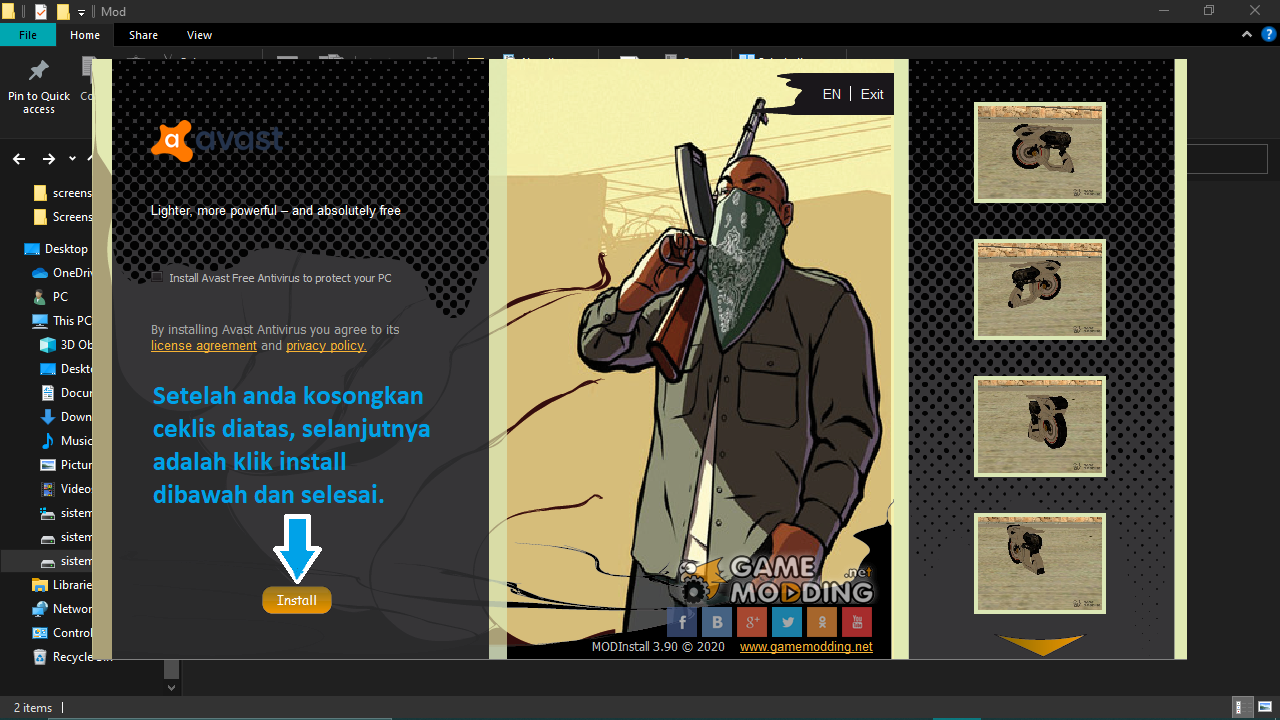Change language via the EN button

(831, 94)
